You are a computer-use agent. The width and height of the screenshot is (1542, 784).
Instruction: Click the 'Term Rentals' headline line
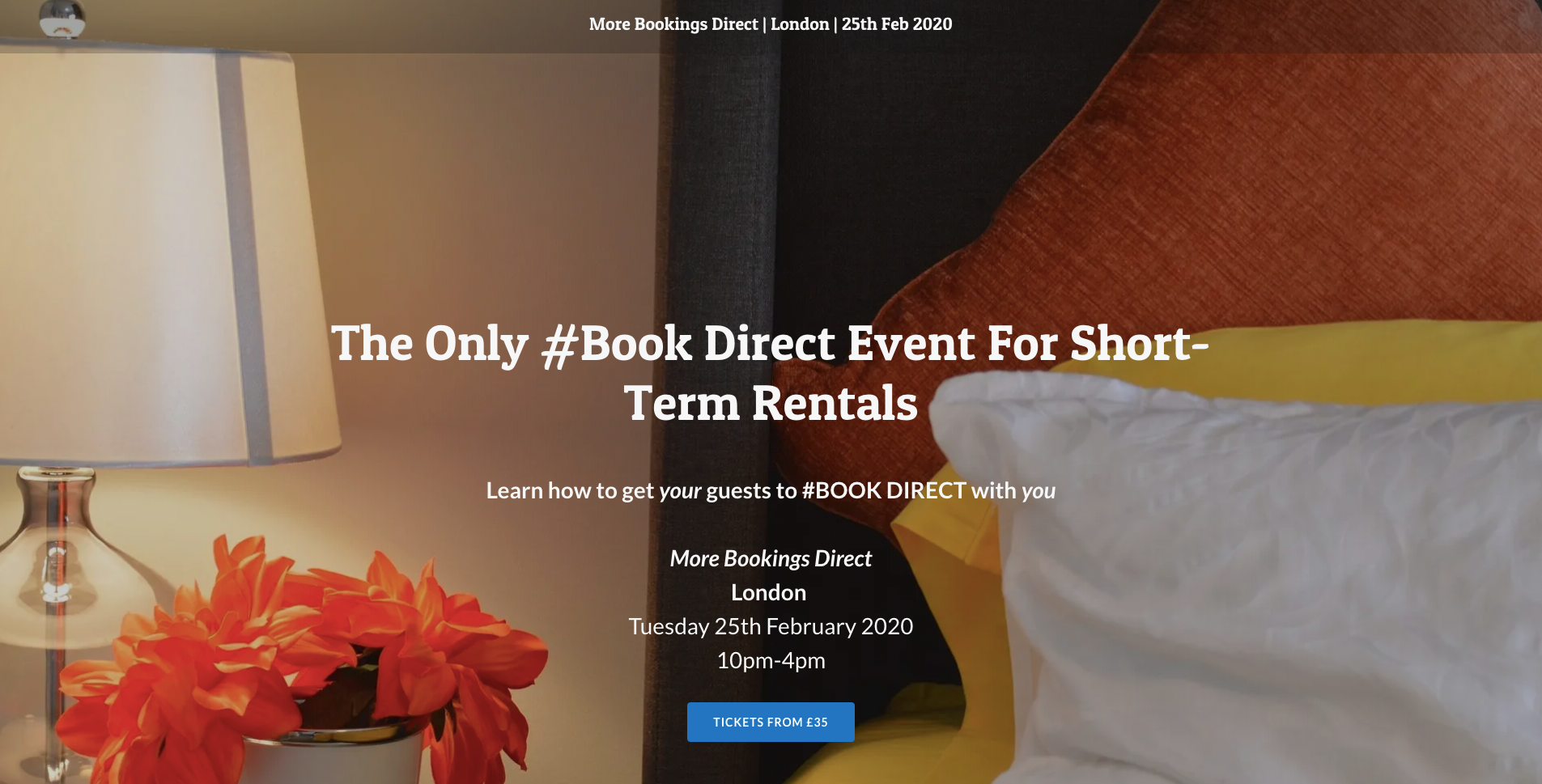pyautogui.click(x=771, y=403)
